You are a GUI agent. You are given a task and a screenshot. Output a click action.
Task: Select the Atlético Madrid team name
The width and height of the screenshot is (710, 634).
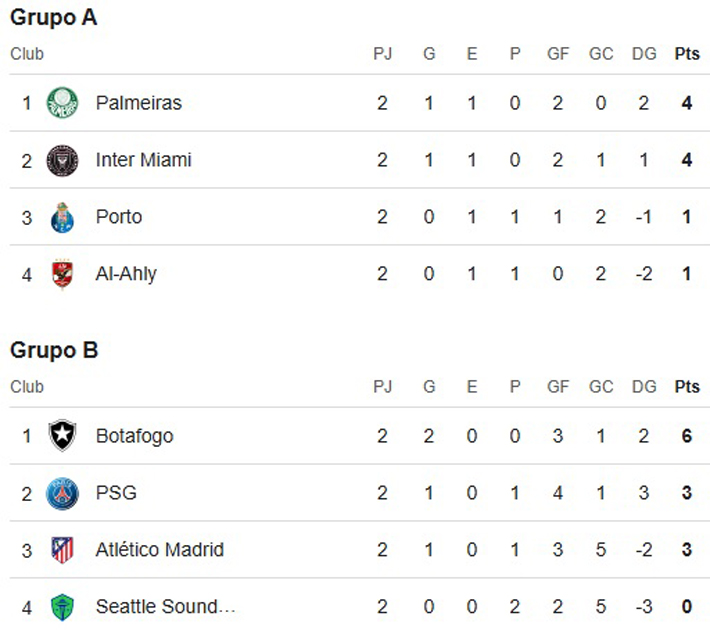pos(160,550)
